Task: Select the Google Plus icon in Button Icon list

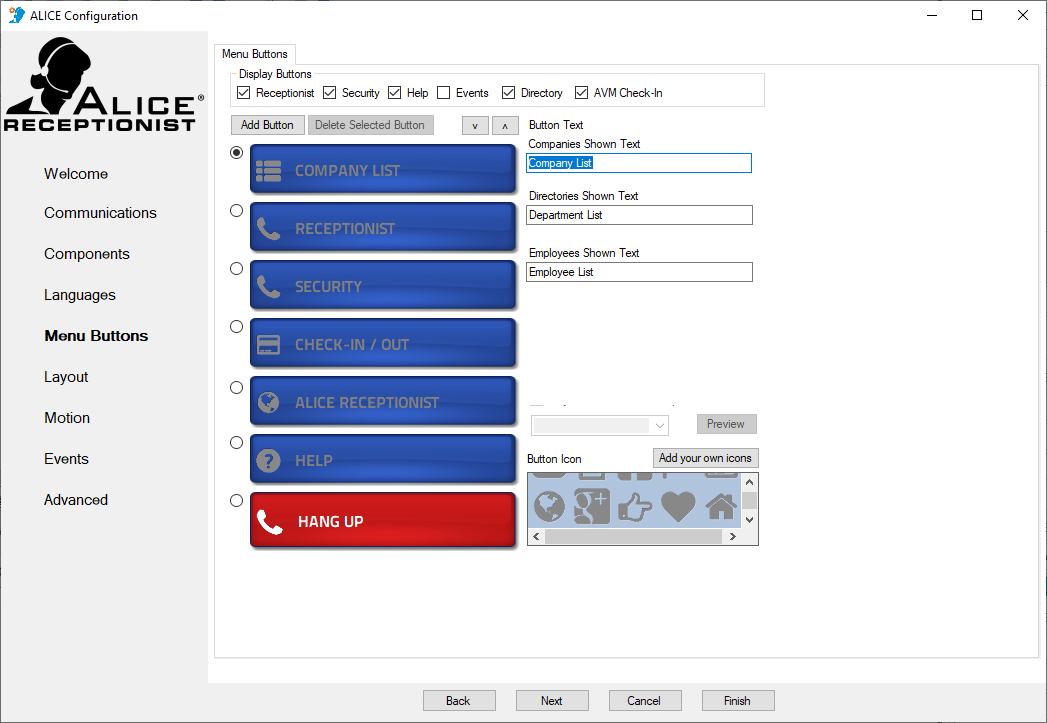Action: [592, 506]
